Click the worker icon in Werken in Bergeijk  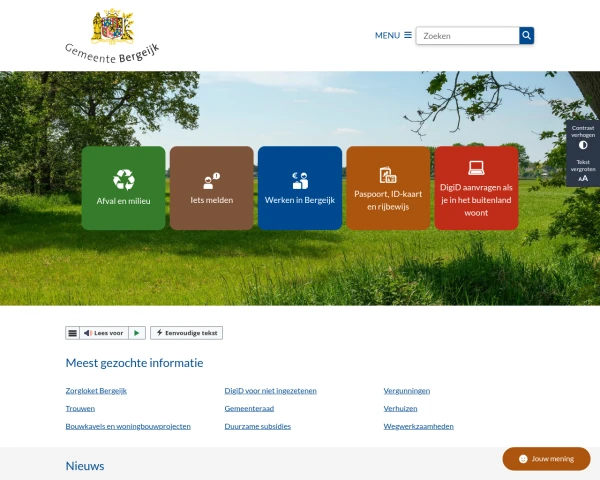pyautogui.click(x=300, y=181)
